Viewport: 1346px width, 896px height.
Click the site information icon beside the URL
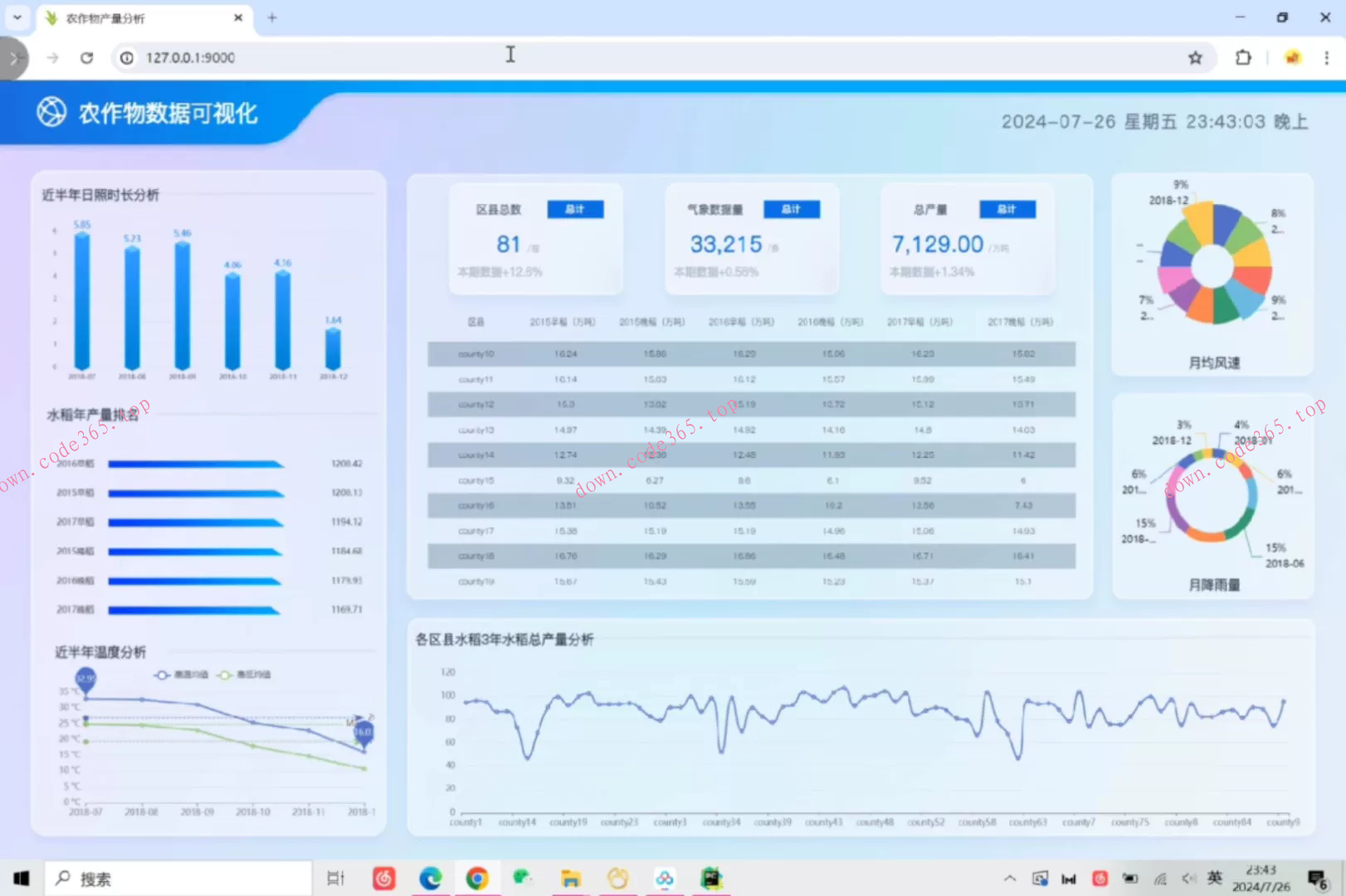pyautogui.click(x=127, y=57)
